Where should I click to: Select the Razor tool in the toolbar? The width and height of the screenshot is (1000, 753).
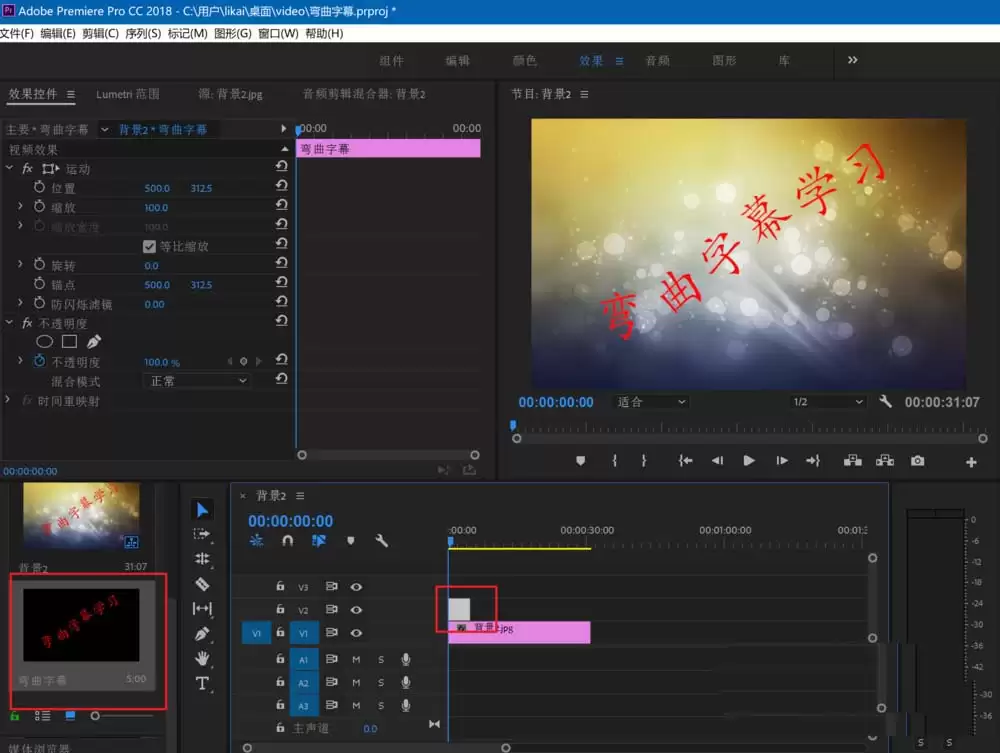(202, 583)
